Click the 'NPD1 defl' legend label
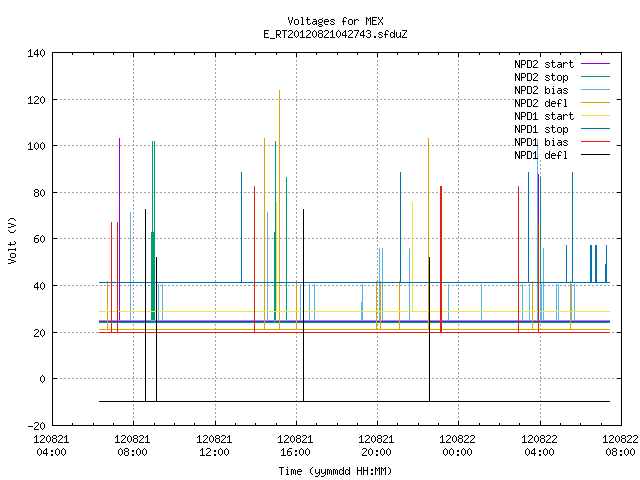 coord(541,156)
